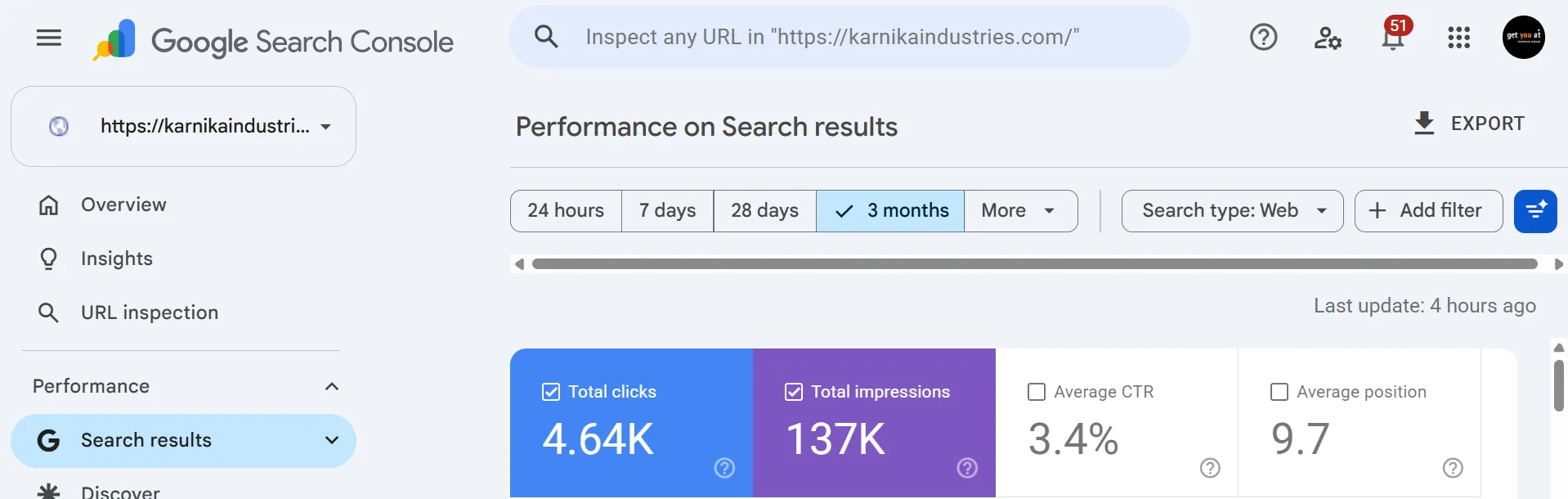Go to Overview in sidebar
The image size is (1568, 499).
point(123,205)
